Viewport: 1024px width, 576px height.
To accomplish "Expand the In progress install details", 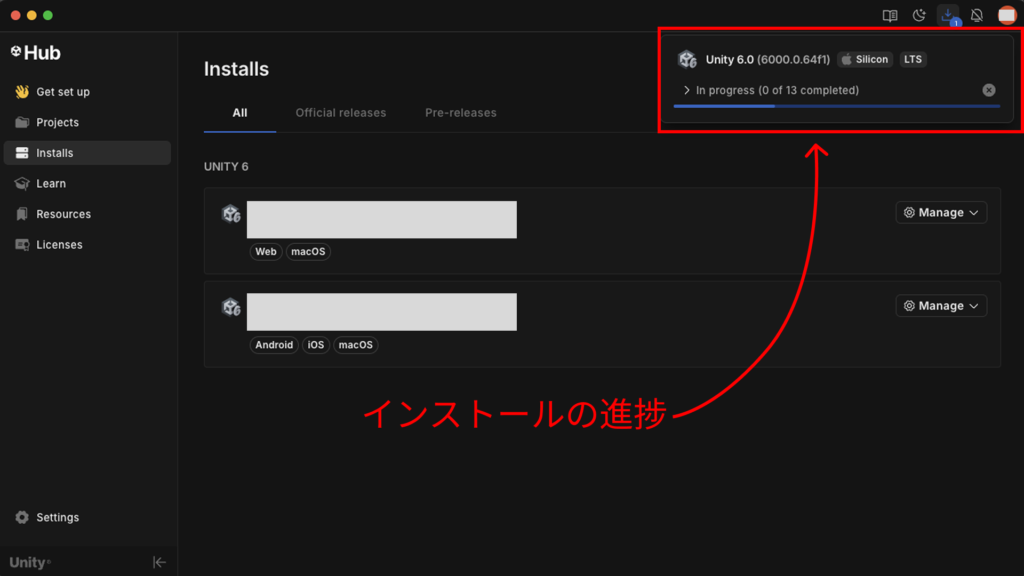I will pos(687,90).
